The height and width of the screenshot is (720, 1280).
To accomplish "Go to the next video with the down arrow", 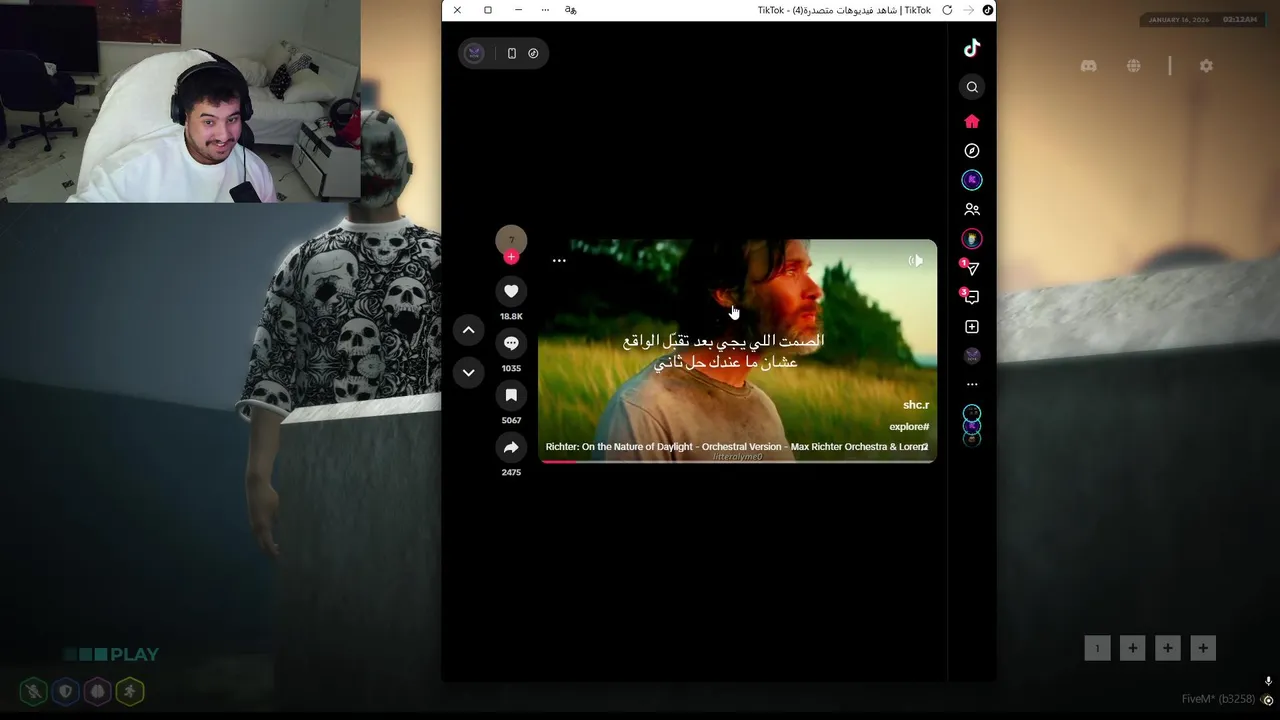I will click(x=468, y=373).
